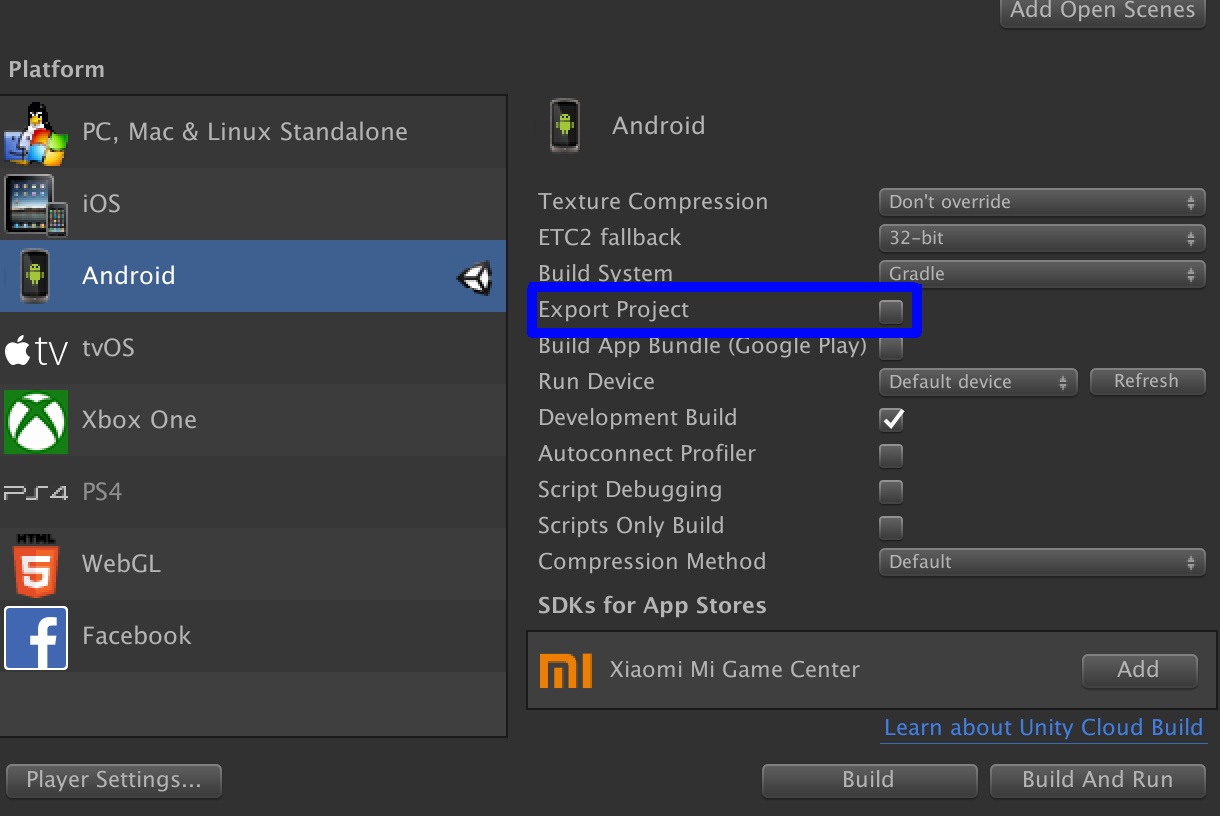This screenshot has height=816, width=1220.
Task: Click the Xiaomi Mi Game Center text
Action: (x=735, y=670)
